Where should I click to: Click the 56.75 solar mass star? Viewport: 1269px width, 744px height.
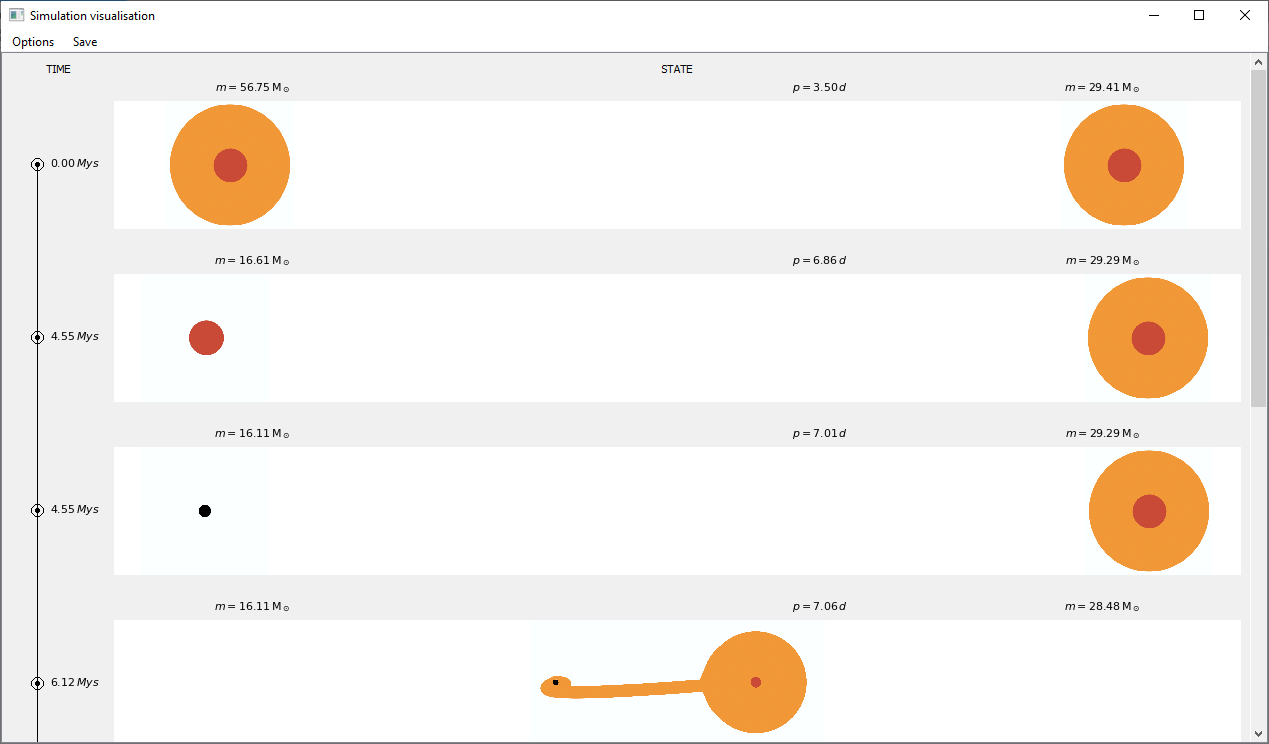[x=230, y=165]
